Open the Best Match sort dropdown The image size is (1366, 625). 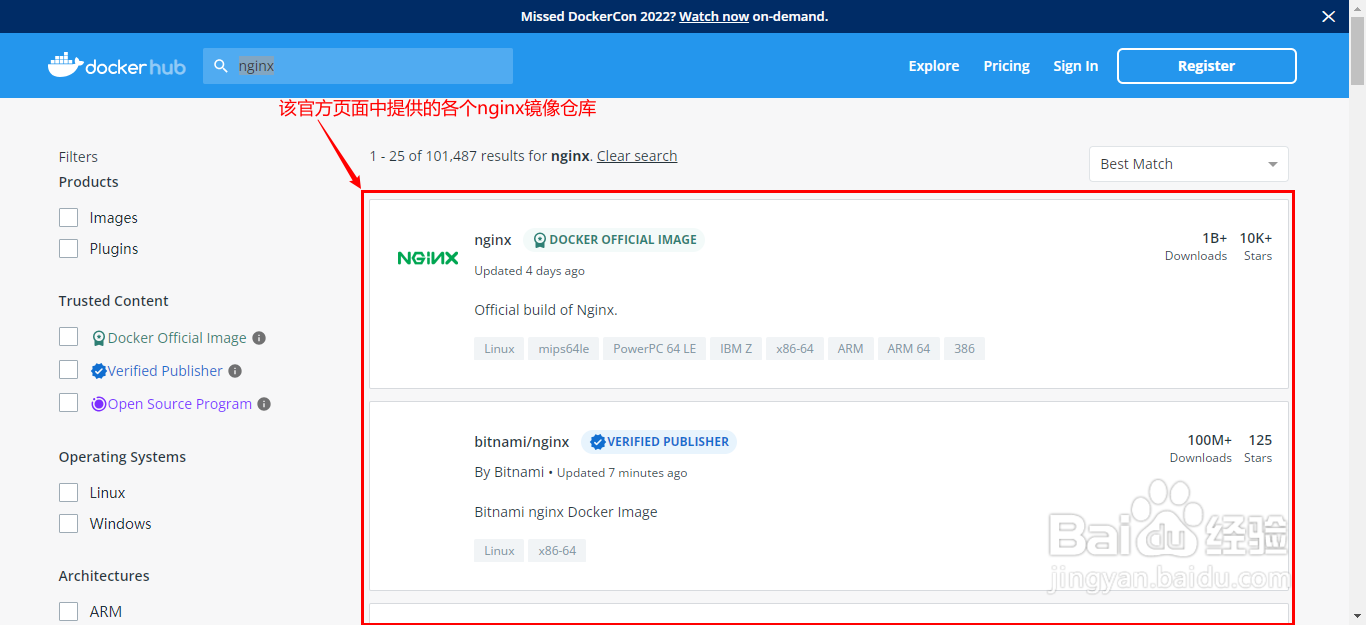(1189, 164)
